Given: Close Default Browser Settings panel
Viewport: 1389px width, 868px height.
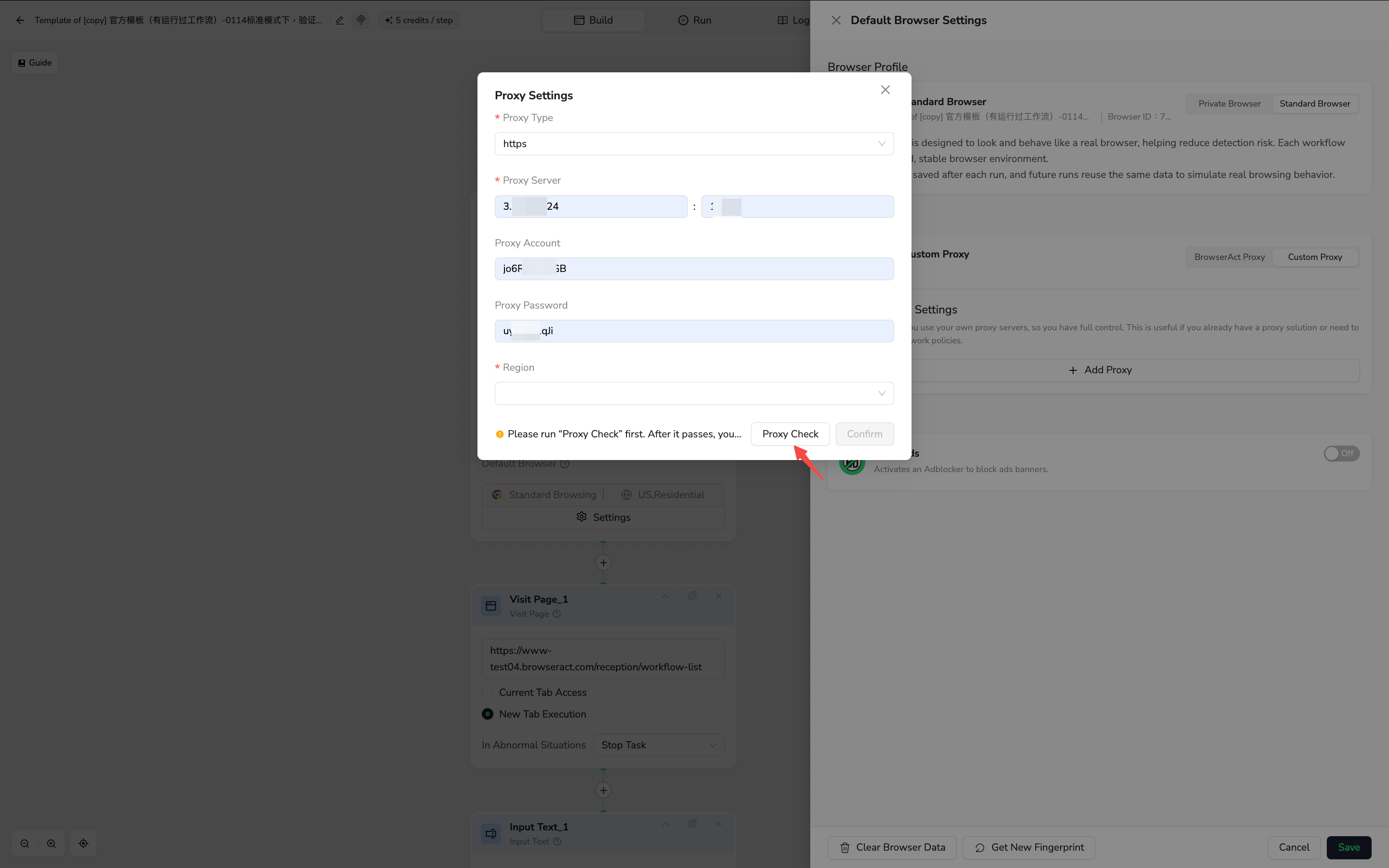Looking at the screenshot, I should [836, 20].
